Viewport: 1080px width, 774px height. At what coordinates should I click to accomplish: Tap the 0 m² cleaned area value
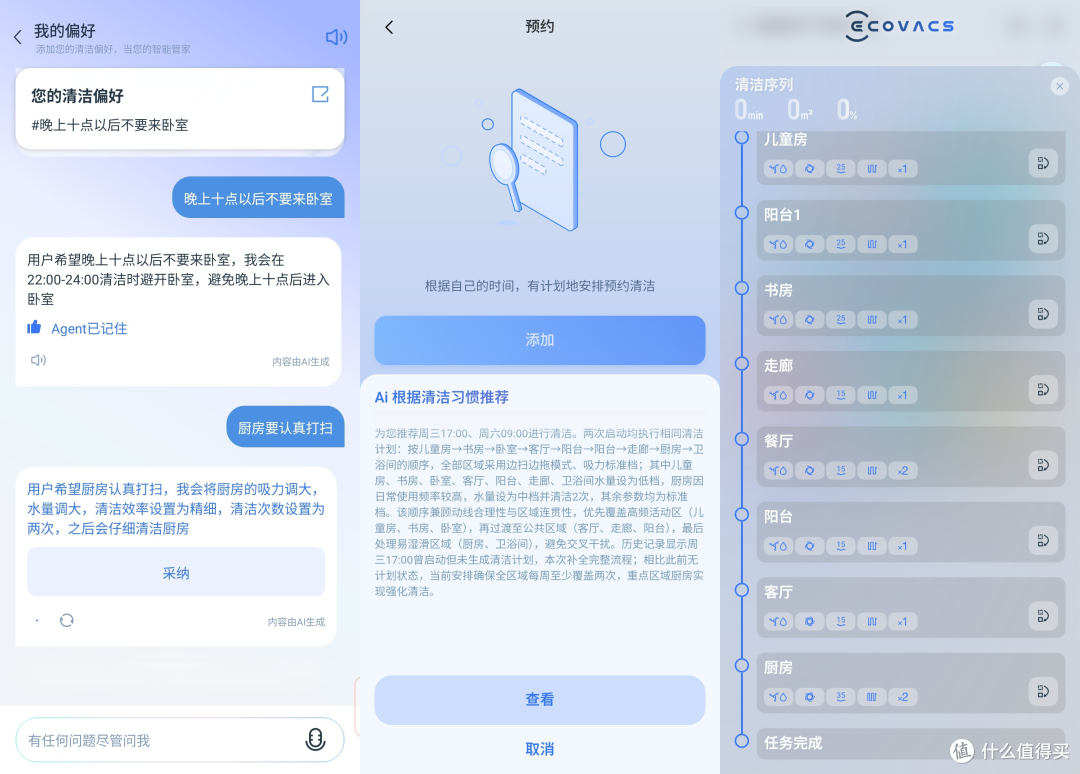[800, 110]
